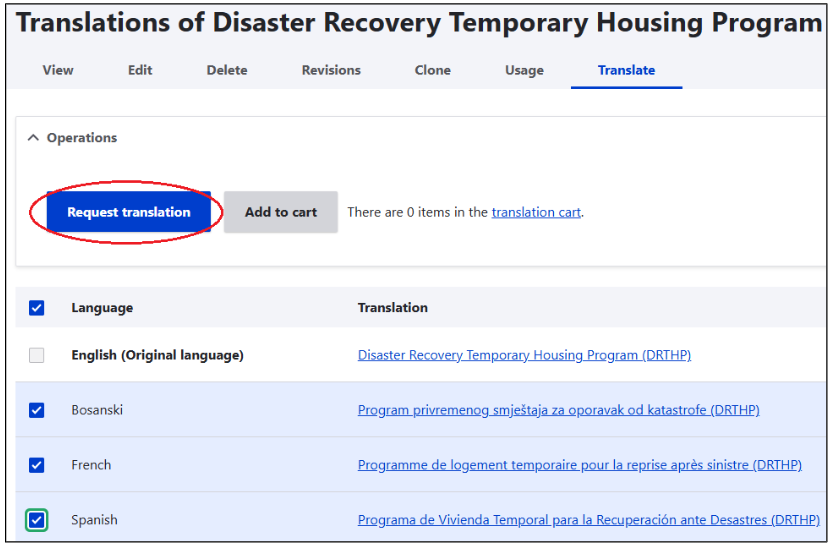Toggle the select-all languages checkbox

tap(37, 308)
